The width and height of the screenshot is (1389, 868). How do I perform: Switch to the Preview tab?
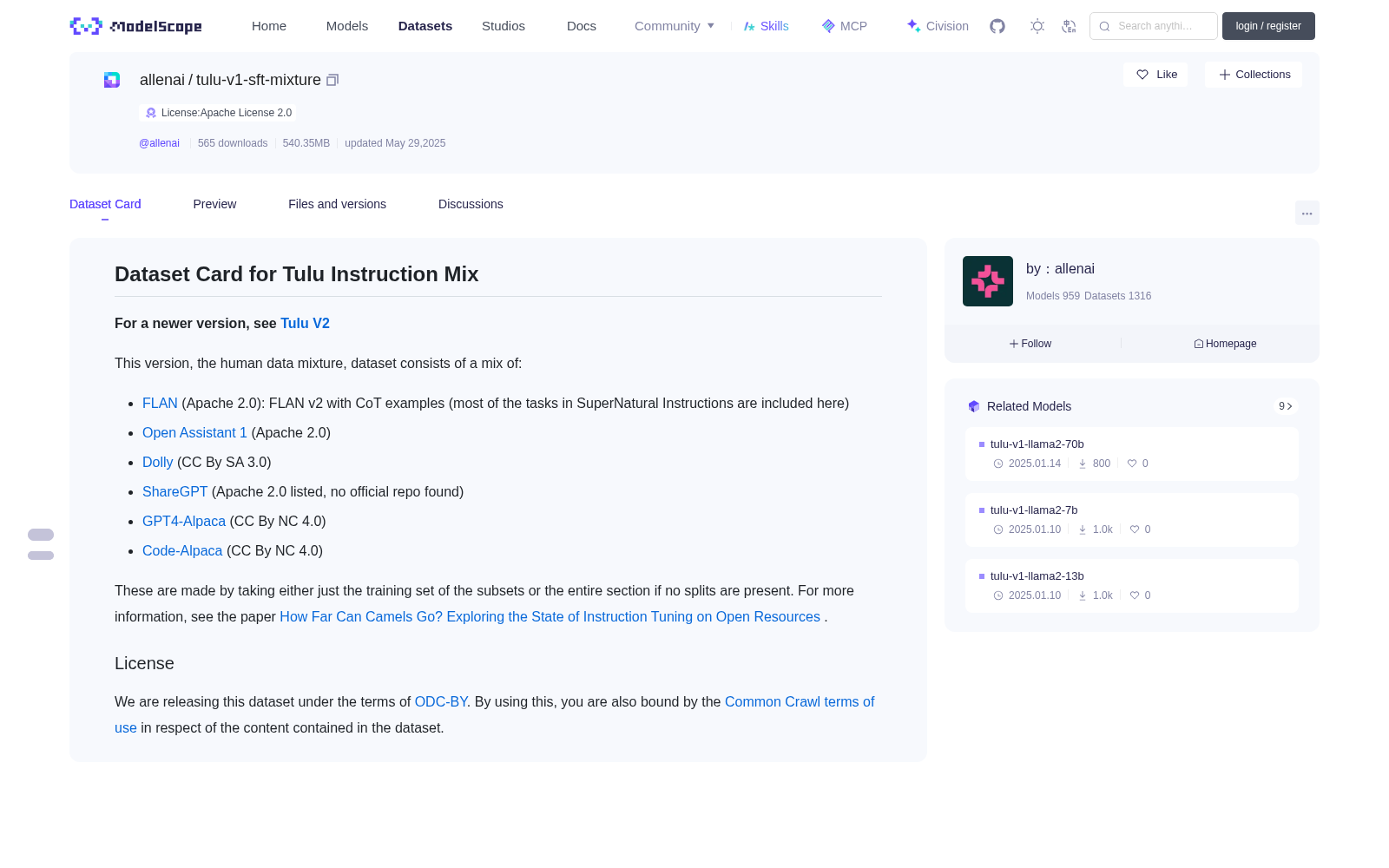[214, 204]
